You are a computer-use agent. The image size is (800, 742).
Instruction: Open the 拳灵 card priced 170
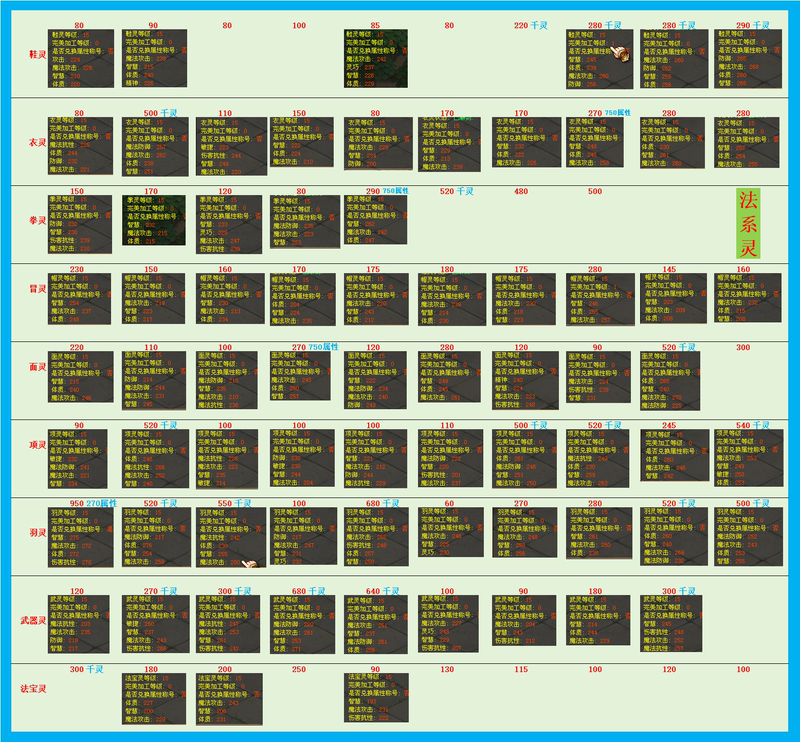coord(154,220)
